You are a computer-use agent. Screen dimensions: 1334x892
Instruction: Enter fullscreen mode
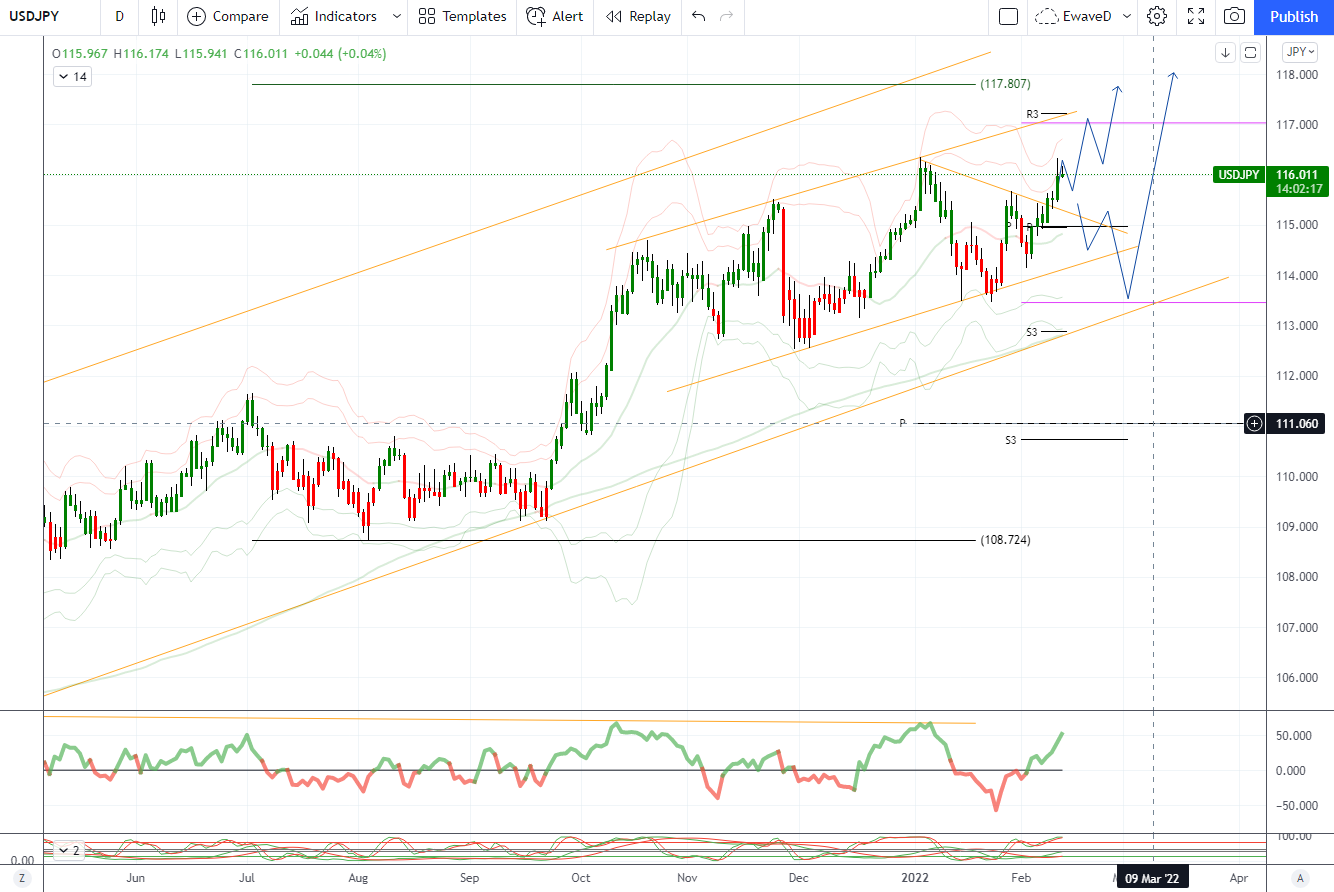pyautogui.click(x=1196, y=16)
